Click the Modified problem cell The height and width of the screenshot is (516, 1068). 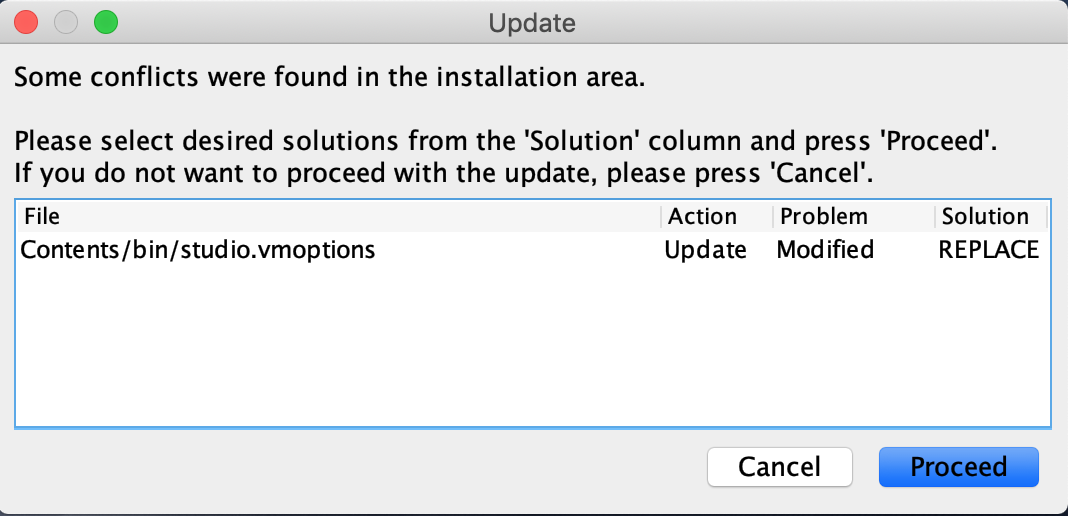pos(825,250)
